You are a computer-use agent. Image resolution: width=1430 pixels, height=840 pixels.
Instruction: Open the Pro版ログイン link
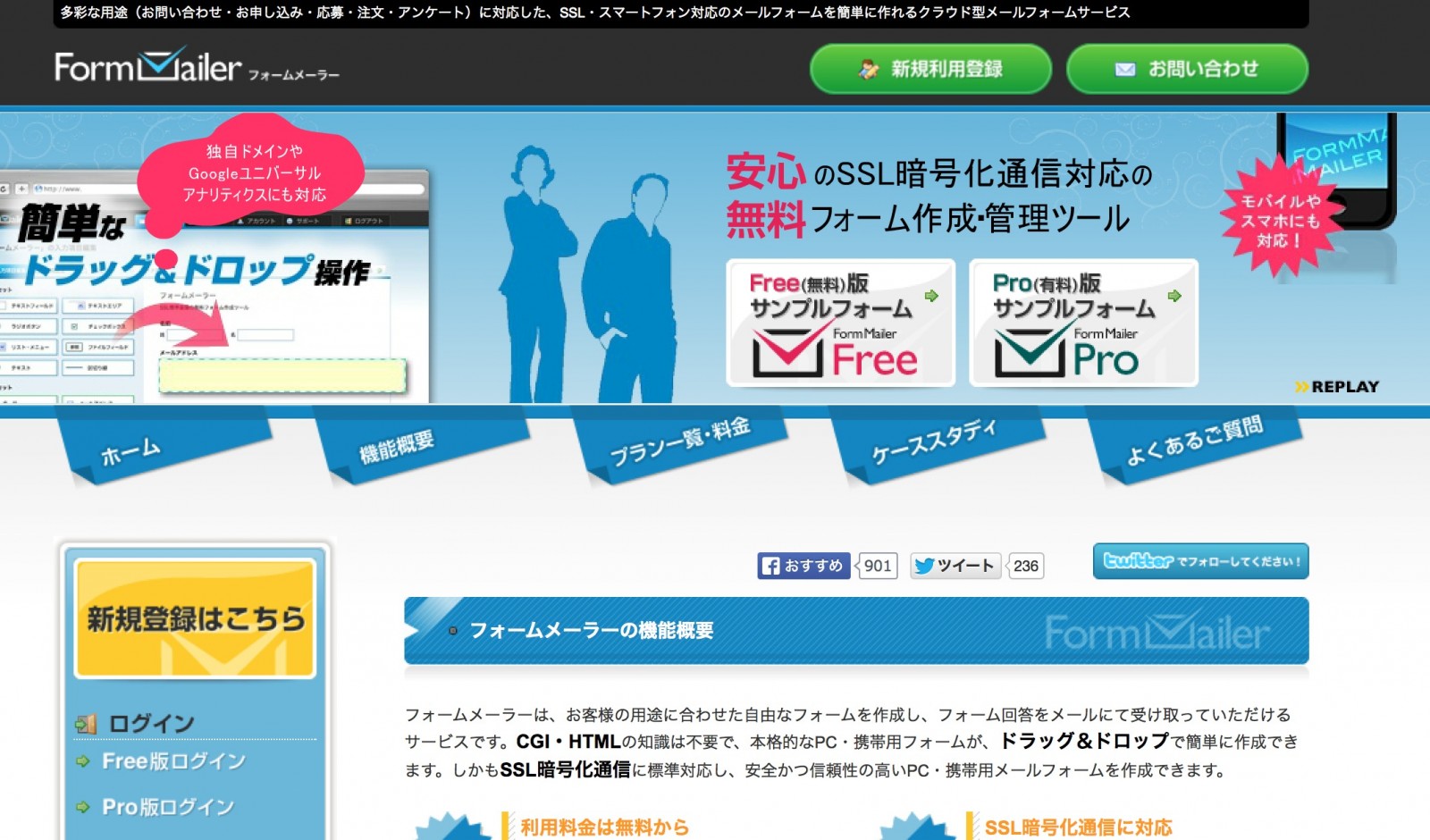tap(168, 807)
